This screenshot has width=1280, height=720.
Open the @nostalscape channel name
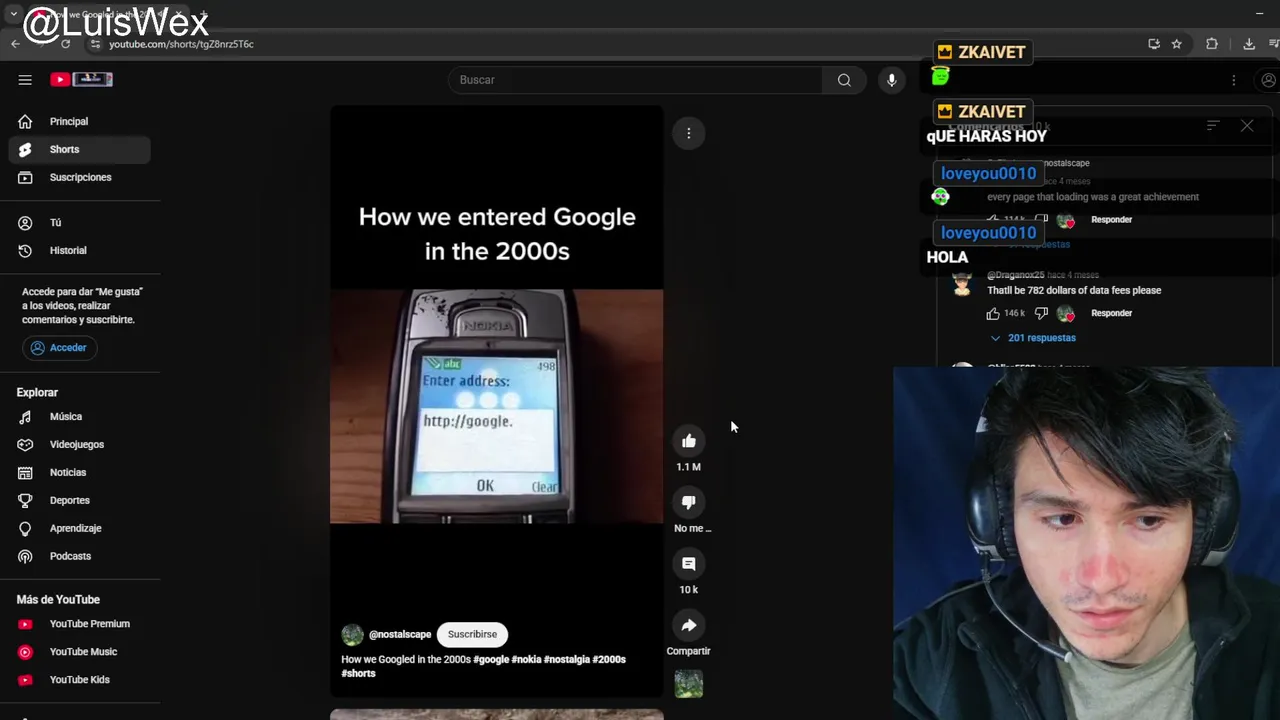(x=400, y=634)
